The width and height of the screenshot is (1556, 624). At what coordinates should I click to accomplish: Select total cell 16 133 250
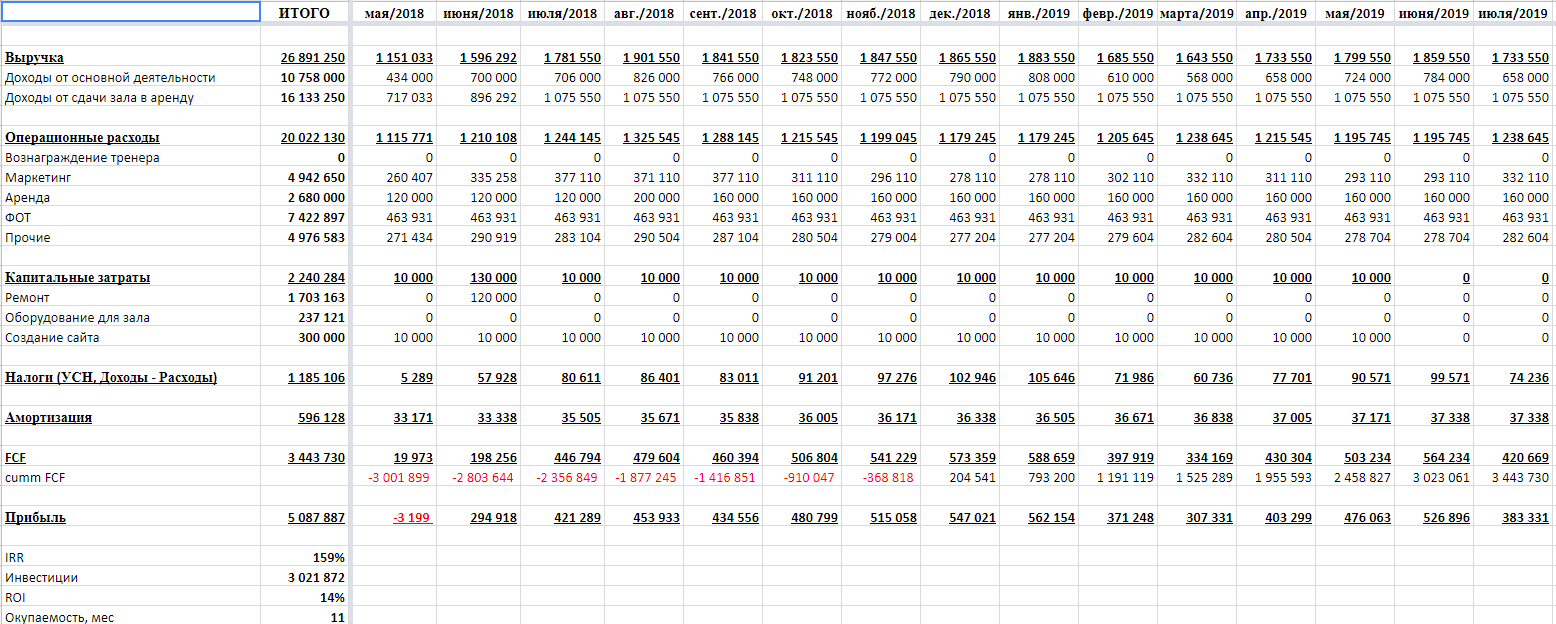point(304,98)
